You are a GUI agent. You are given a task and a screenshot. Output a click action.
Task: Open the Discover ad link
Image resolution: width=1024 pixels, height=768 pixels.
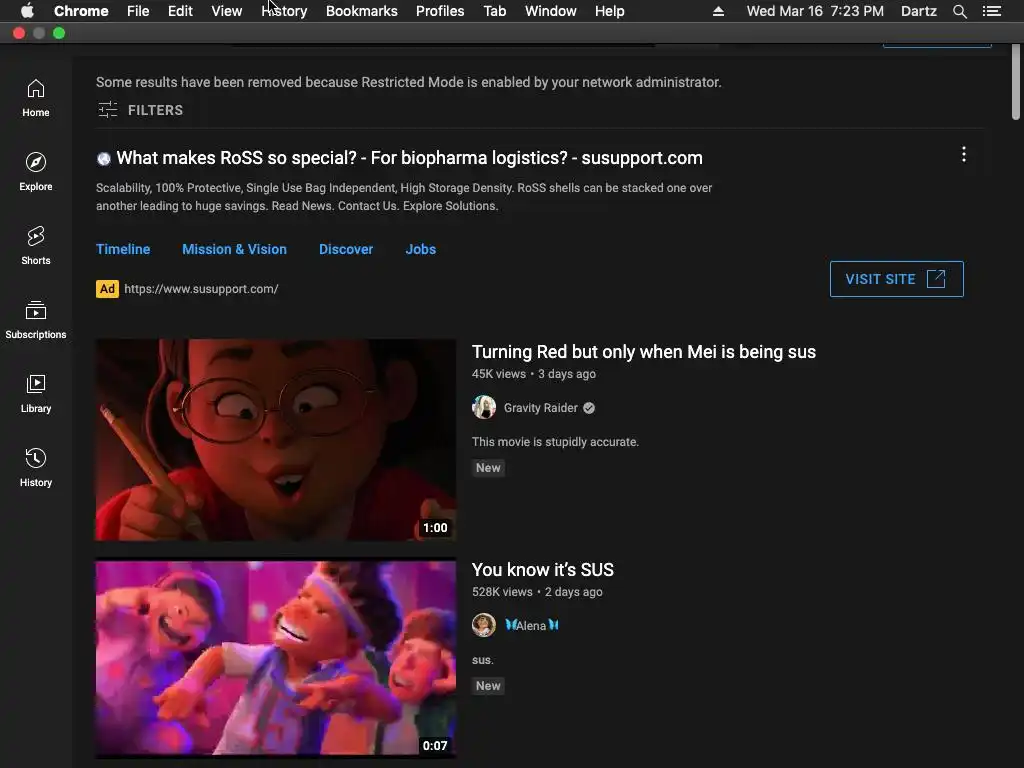345,249
